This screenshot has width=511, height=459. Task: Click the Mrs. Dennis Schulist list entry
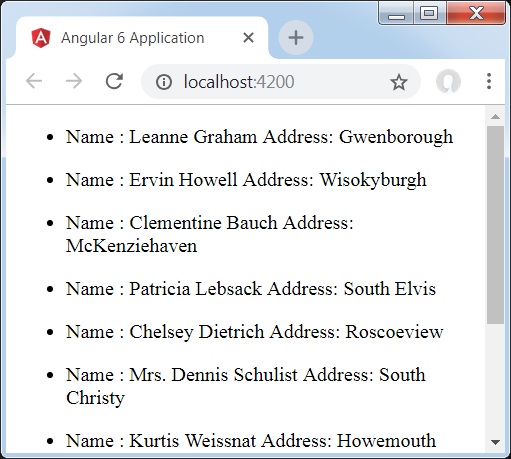click(x=246, y=386)
